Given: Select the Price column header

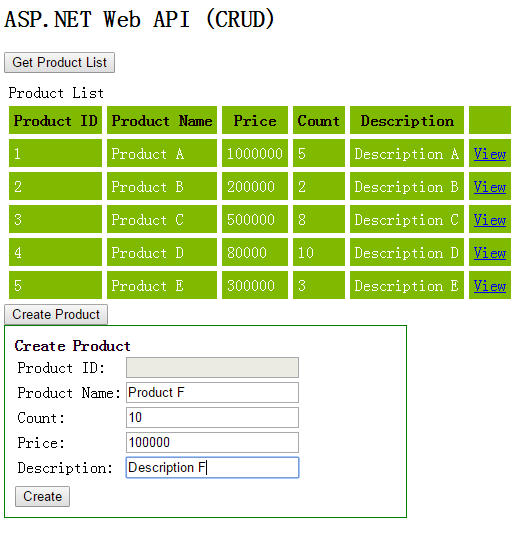Looking at the screenshot, I should pos(255,120).
